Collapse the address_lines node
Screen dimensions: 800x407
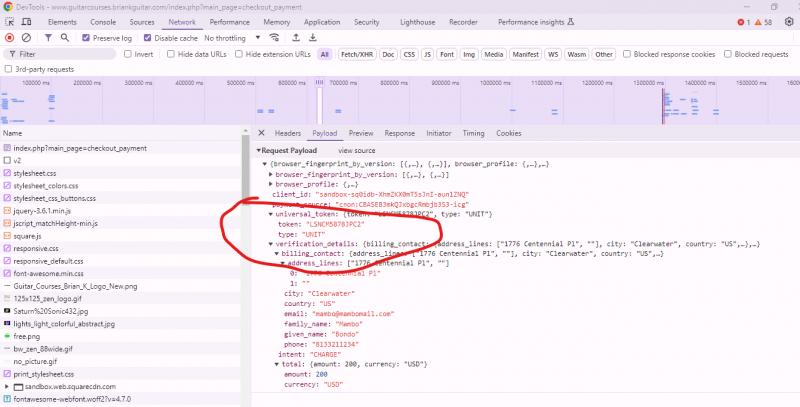(x=283, y=263)
